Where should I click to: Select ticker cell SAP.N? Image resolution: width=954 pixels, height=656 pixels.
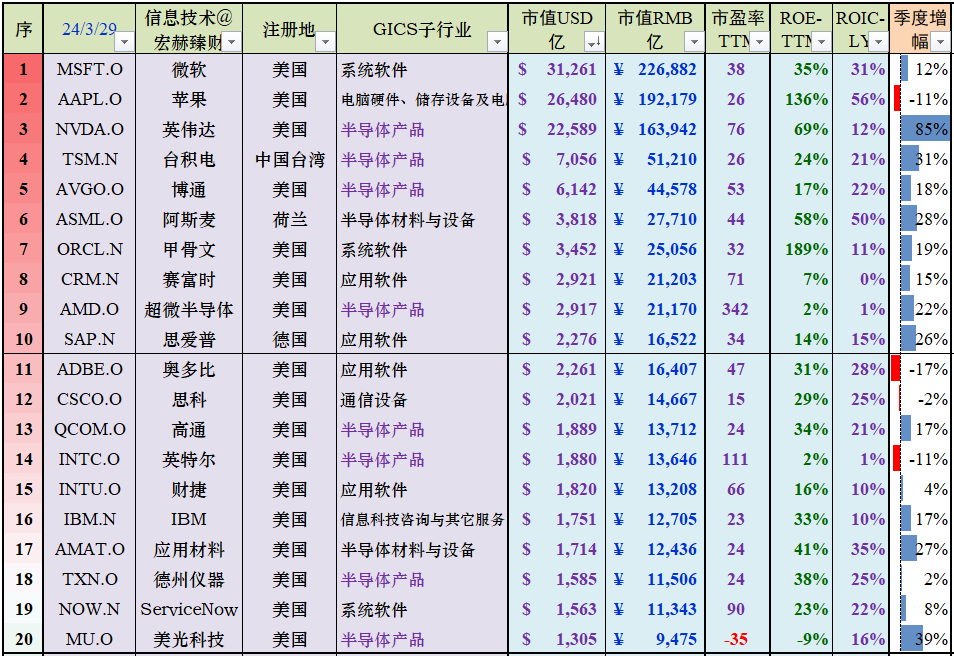pos(89,339)
